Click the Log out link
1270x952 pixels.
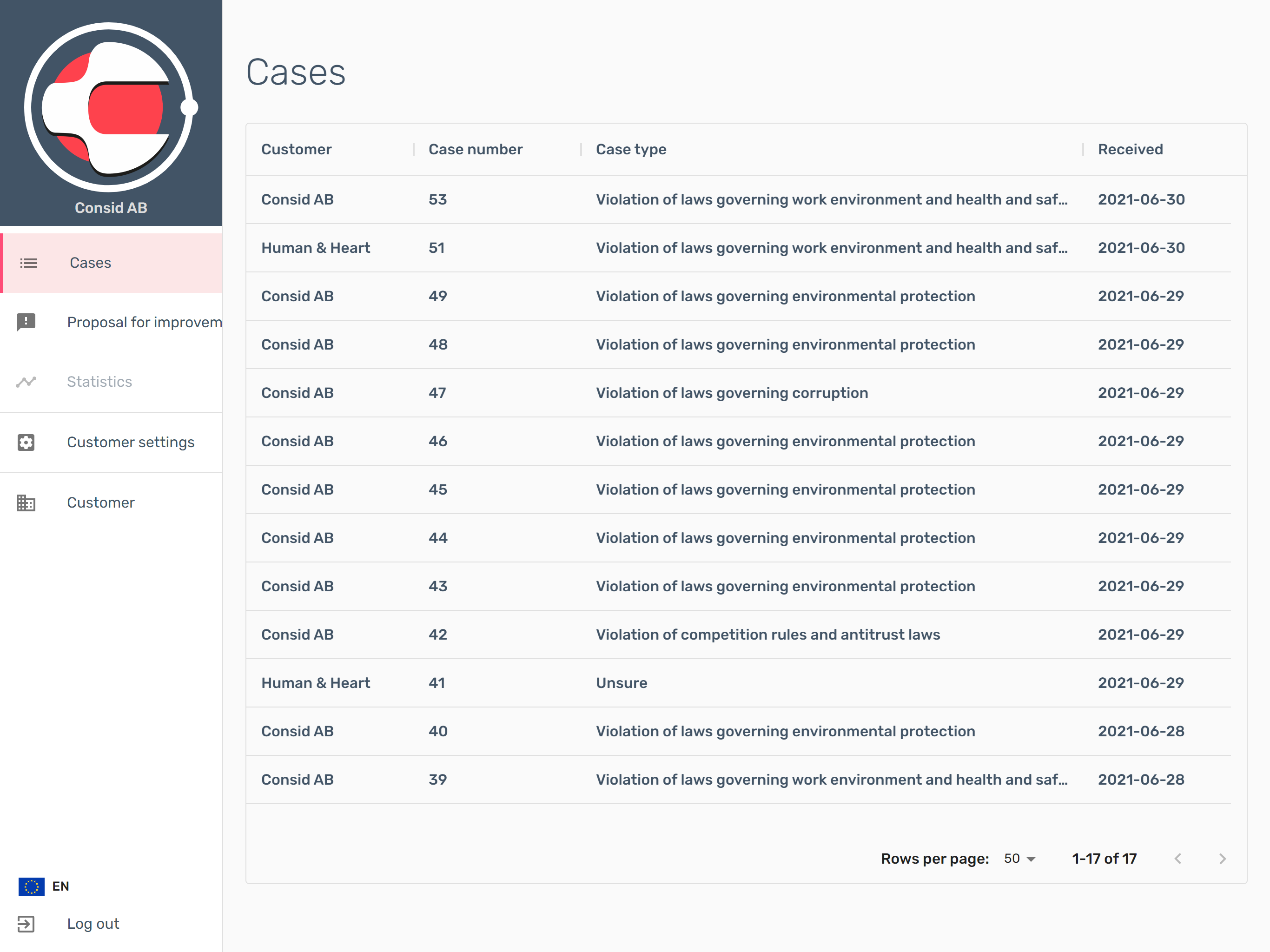pyautogui.click(x=93, y=924)
